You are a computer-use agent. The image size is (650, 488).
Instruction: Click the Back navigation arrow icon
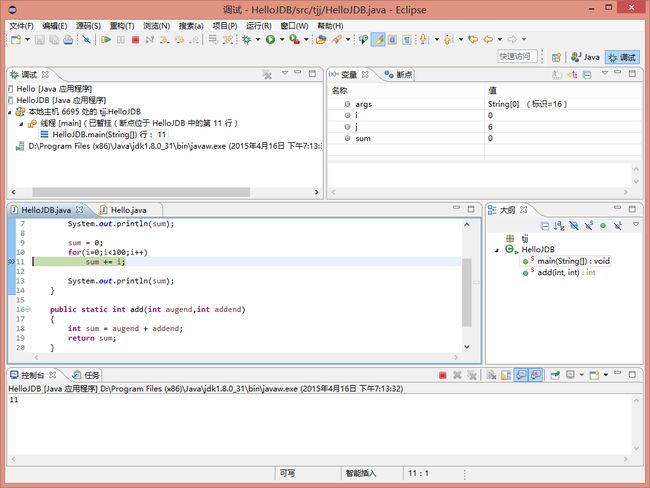click(488, 40)
